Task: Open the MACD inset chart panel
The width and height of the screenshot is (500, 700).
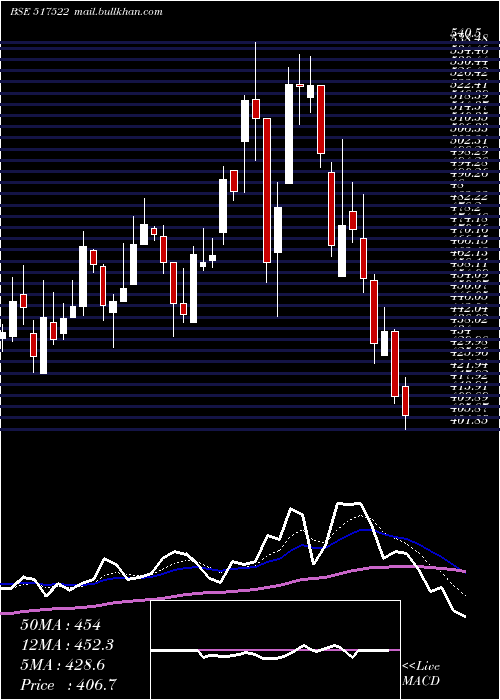Action: click(x=275, y=650)
